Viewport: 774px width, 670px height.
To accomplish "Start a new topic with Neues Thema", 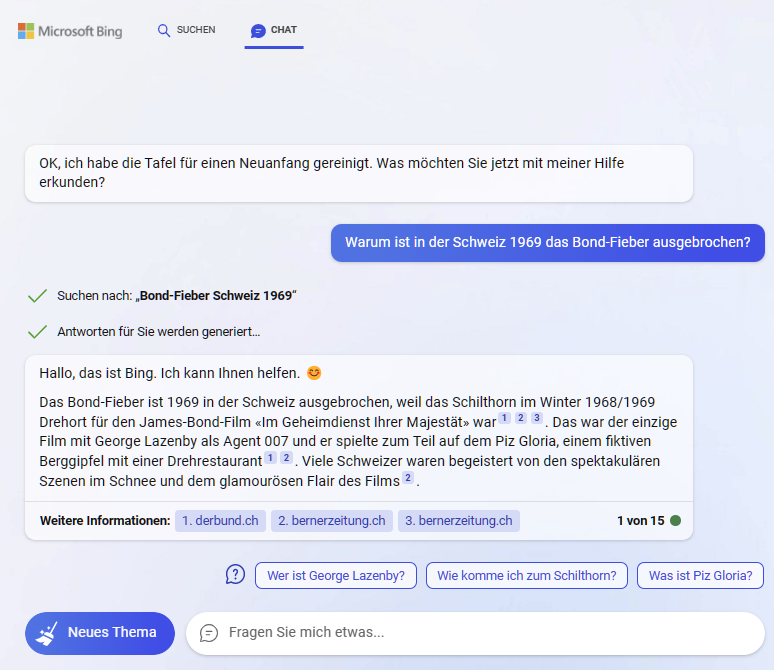I will click(100, 633).
